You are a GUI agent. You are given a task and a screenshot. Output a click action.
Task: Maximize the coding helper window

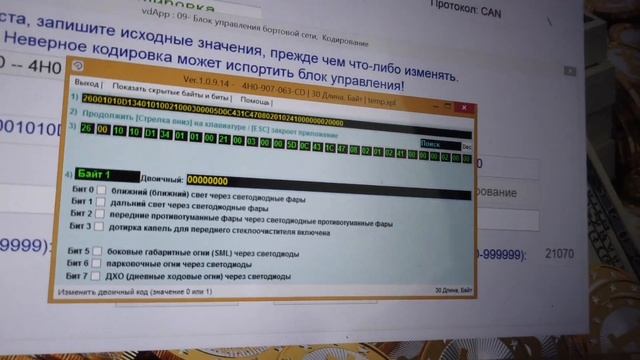click(x=448, y=107)
